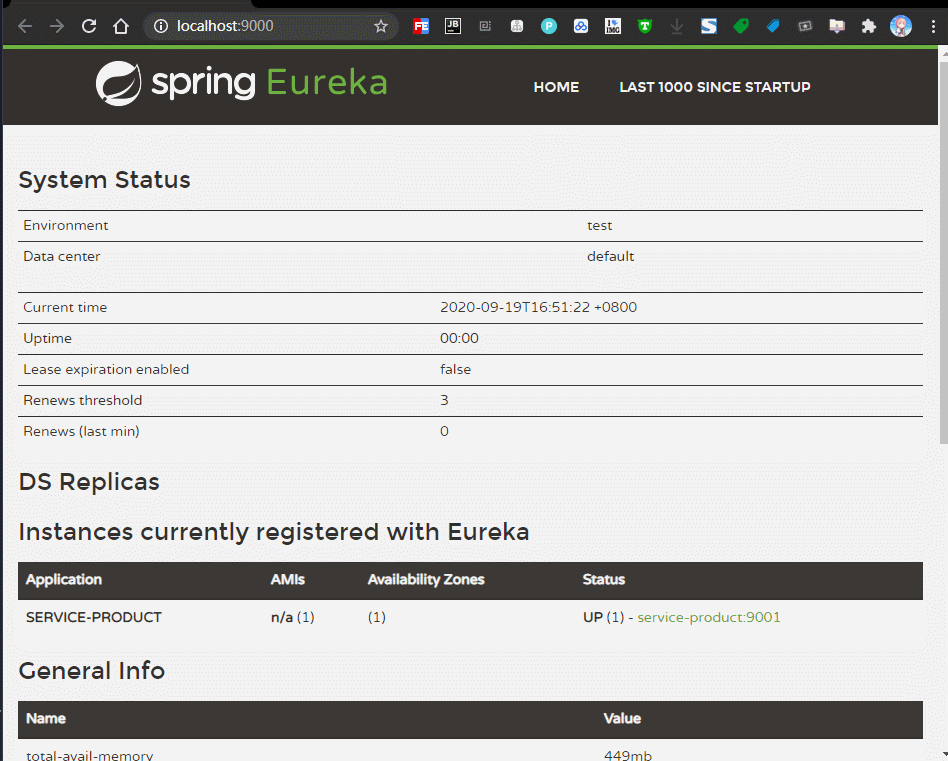Click the star ticket extension icon
The width and height of the screenshot is (948, 761).
point(805,26)
